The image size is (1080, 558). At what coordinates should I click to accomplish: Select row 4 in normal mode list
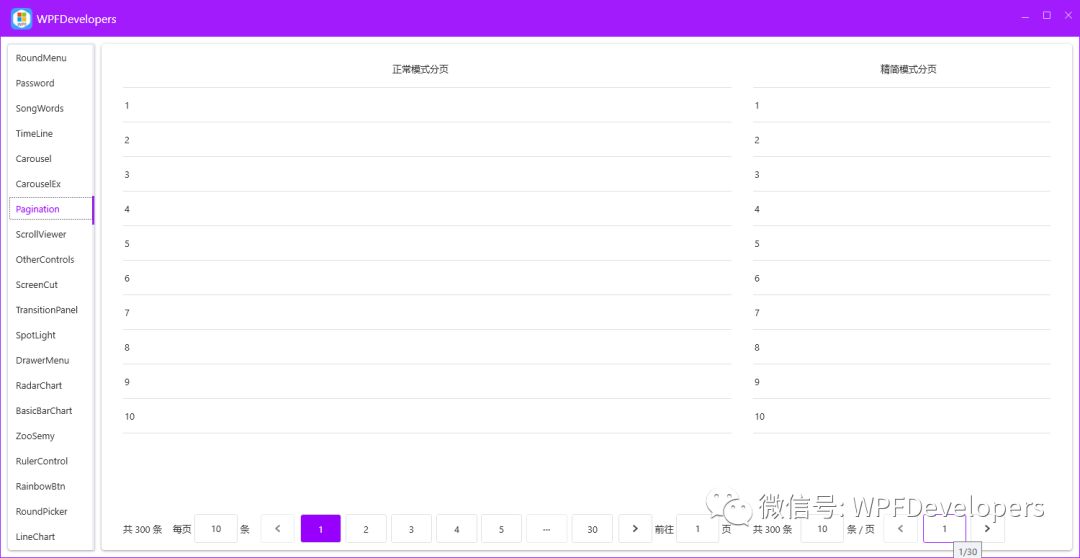(x=427, y=209)
